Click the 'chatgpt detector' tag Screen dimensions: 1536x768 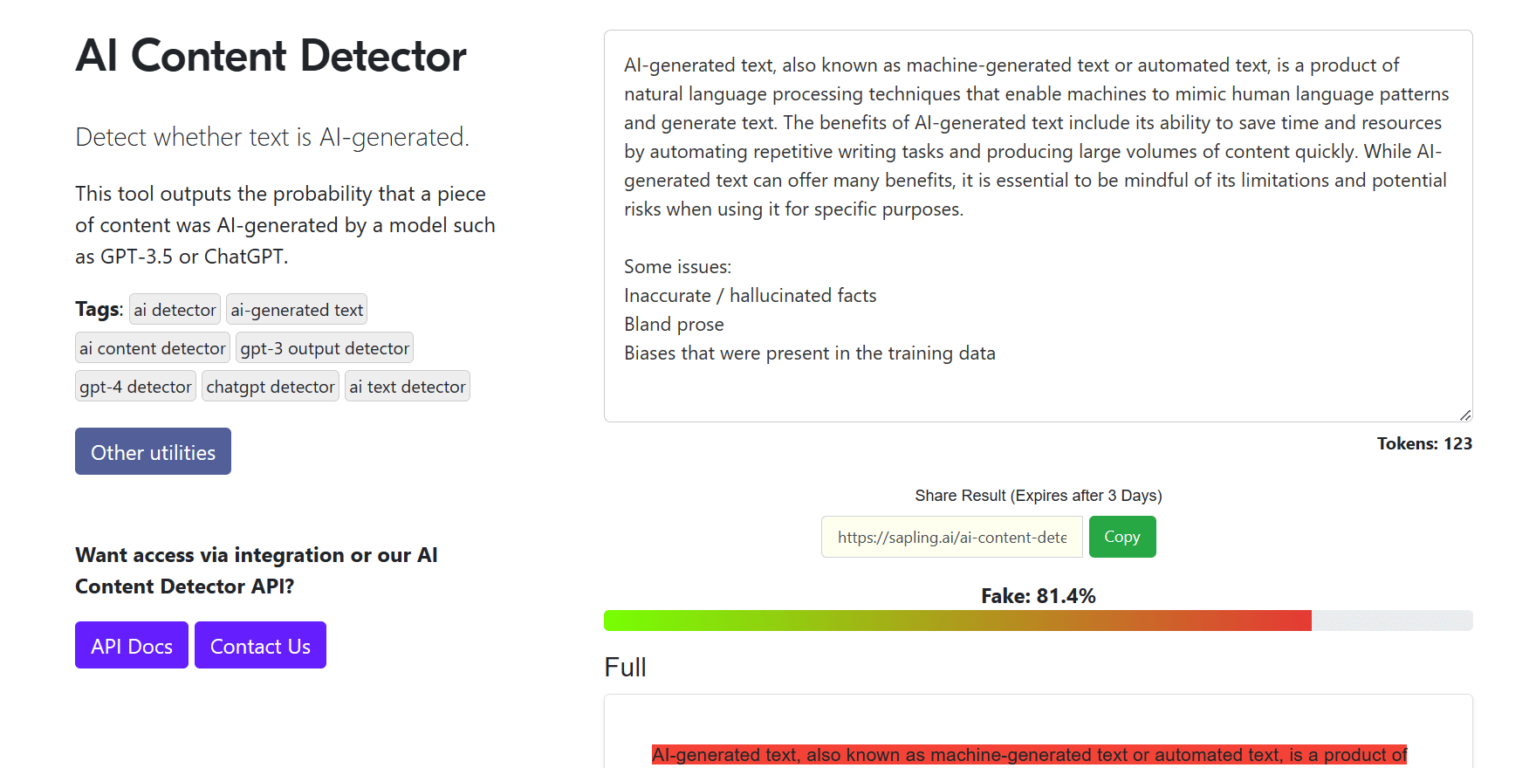[270, 386]
